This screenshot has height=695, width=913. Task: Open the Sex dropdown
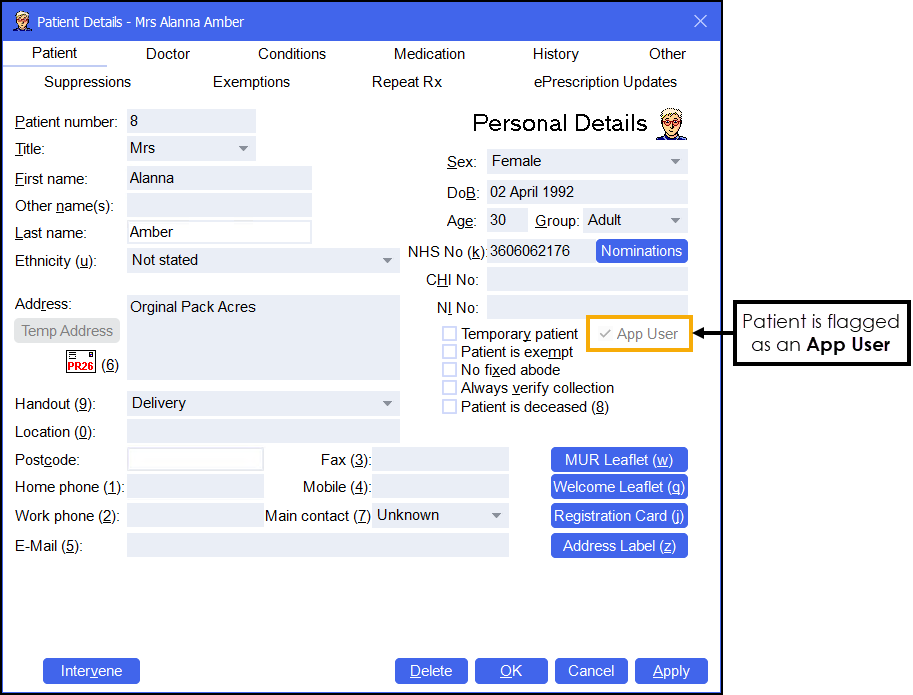[x=675, y=162]
